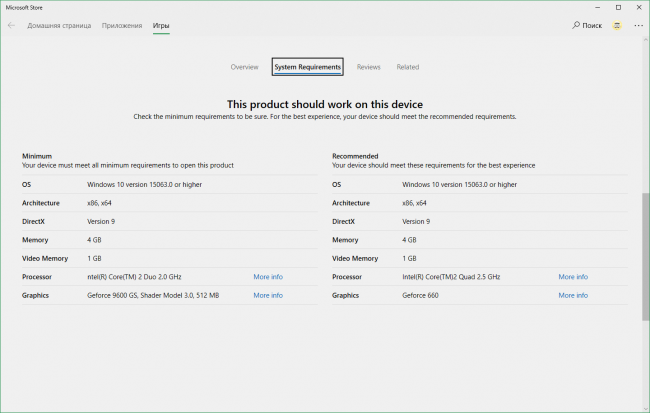The height and width of the screenshot is (413, 650).
Task: Close the Microsoft Store window
Action: (x=639, y=7)
